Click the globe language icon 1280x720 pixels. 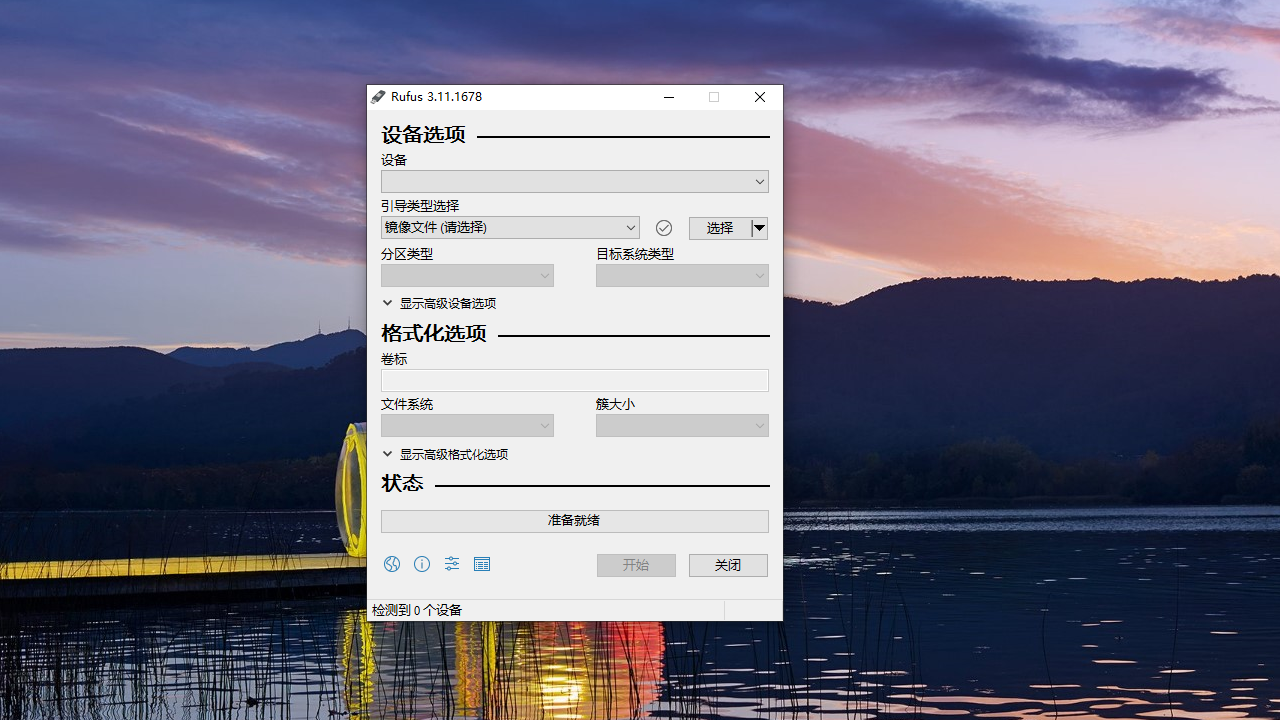(x=392, y=564)
